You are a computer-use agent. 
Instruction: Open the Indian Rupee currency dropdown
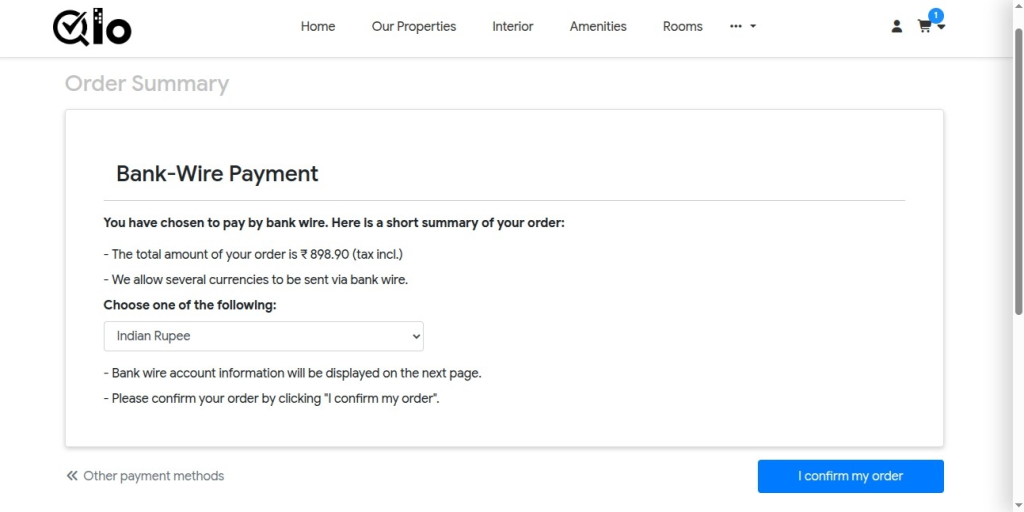[x=263, y=336]
